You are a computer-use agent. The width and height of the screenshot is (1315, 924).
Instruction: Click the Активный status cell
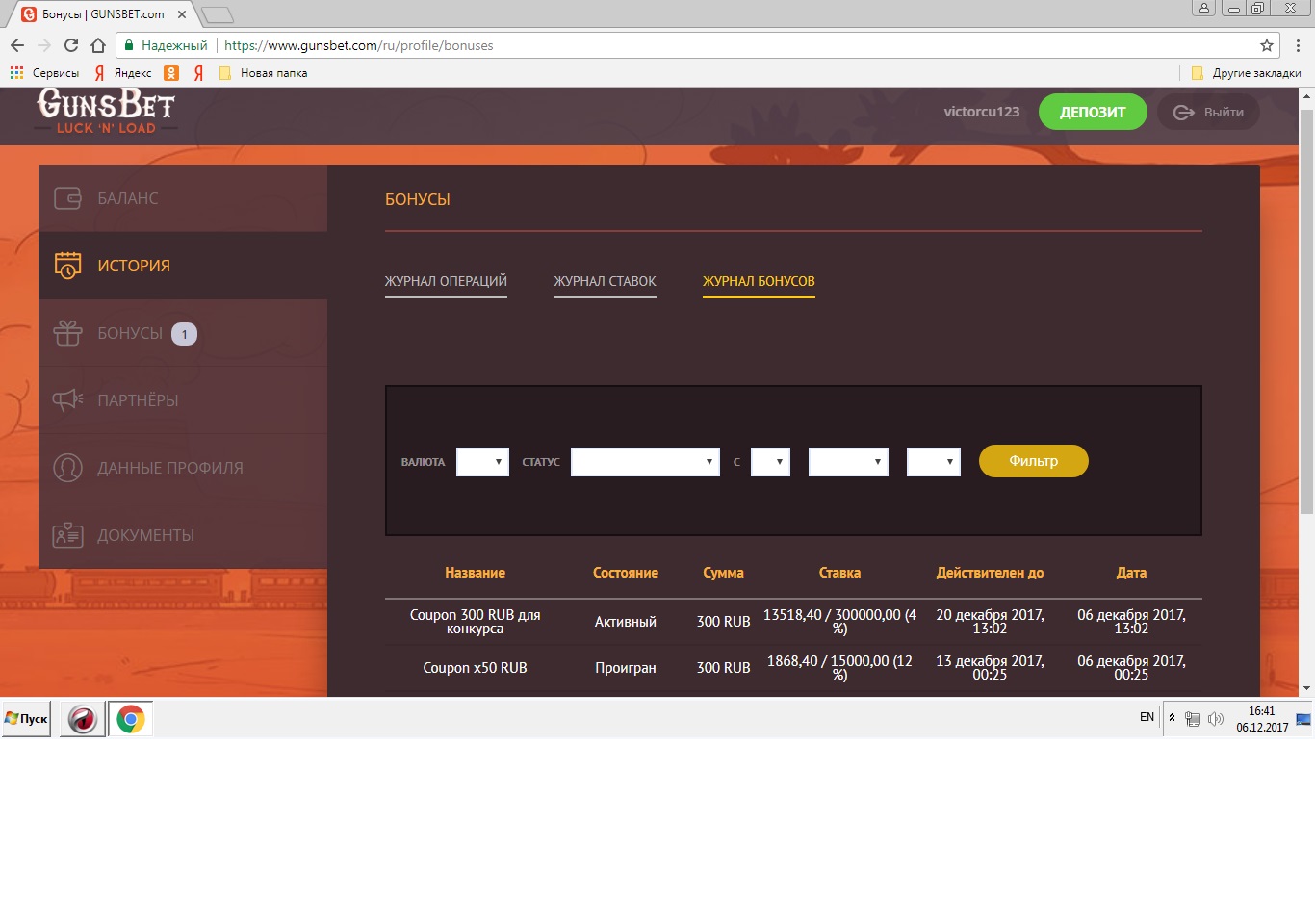point(626,622)
